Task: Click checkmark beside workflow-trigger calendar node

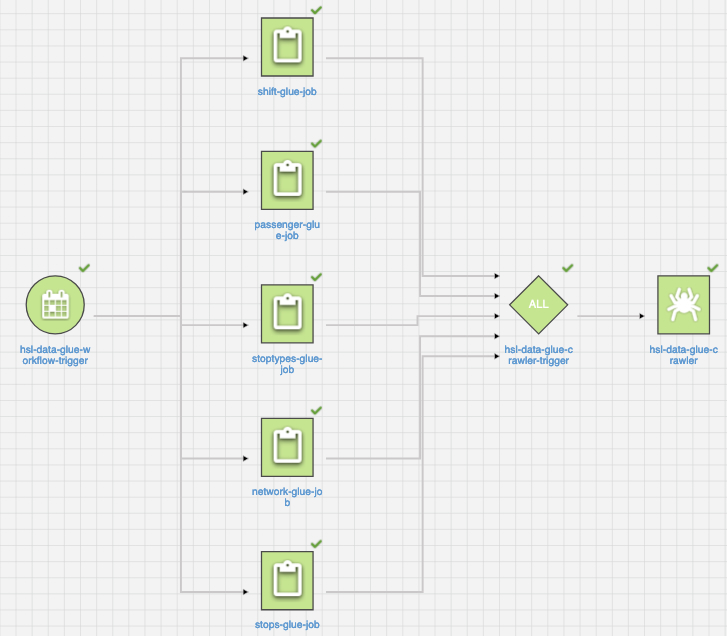Action: pos(84,267)
